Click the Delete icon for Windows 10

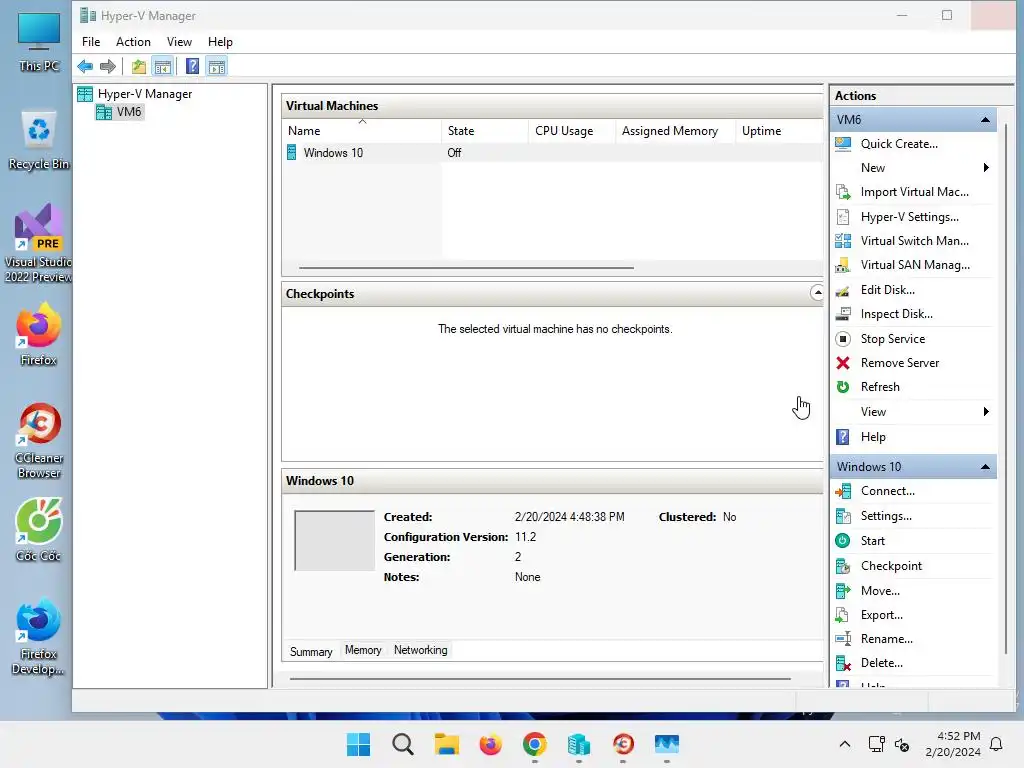(x=843, y=663)
